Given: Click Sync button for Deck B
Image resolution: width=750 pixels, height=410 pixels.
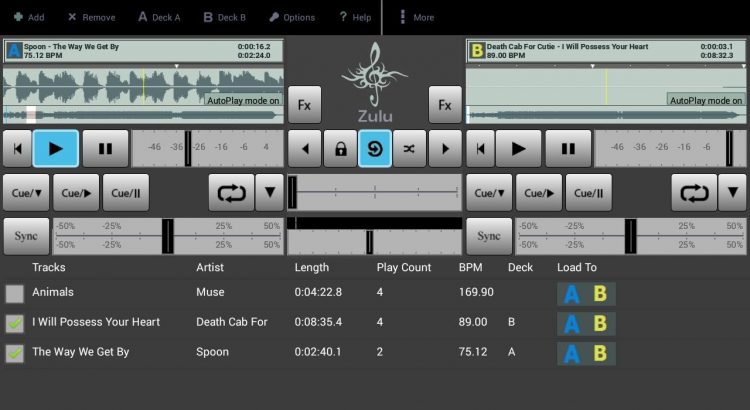Looking at the screenshot, I should pyautogui.click(x=489, y=236).
